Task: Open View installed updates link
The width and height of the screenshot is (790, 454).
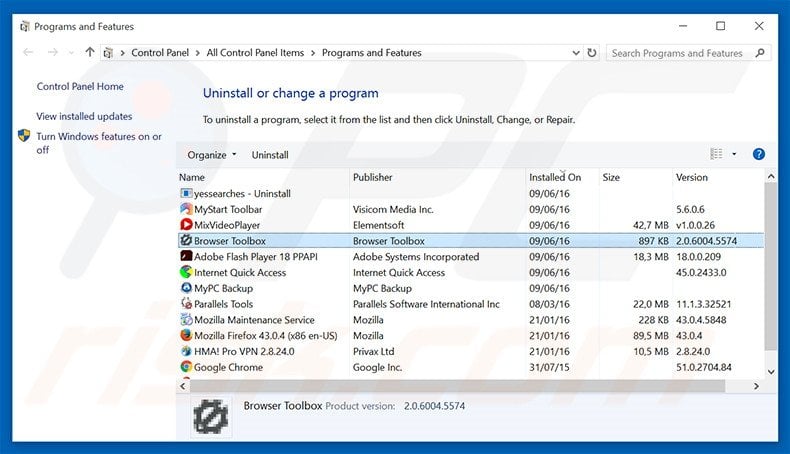Action: (x=84, y=116)
